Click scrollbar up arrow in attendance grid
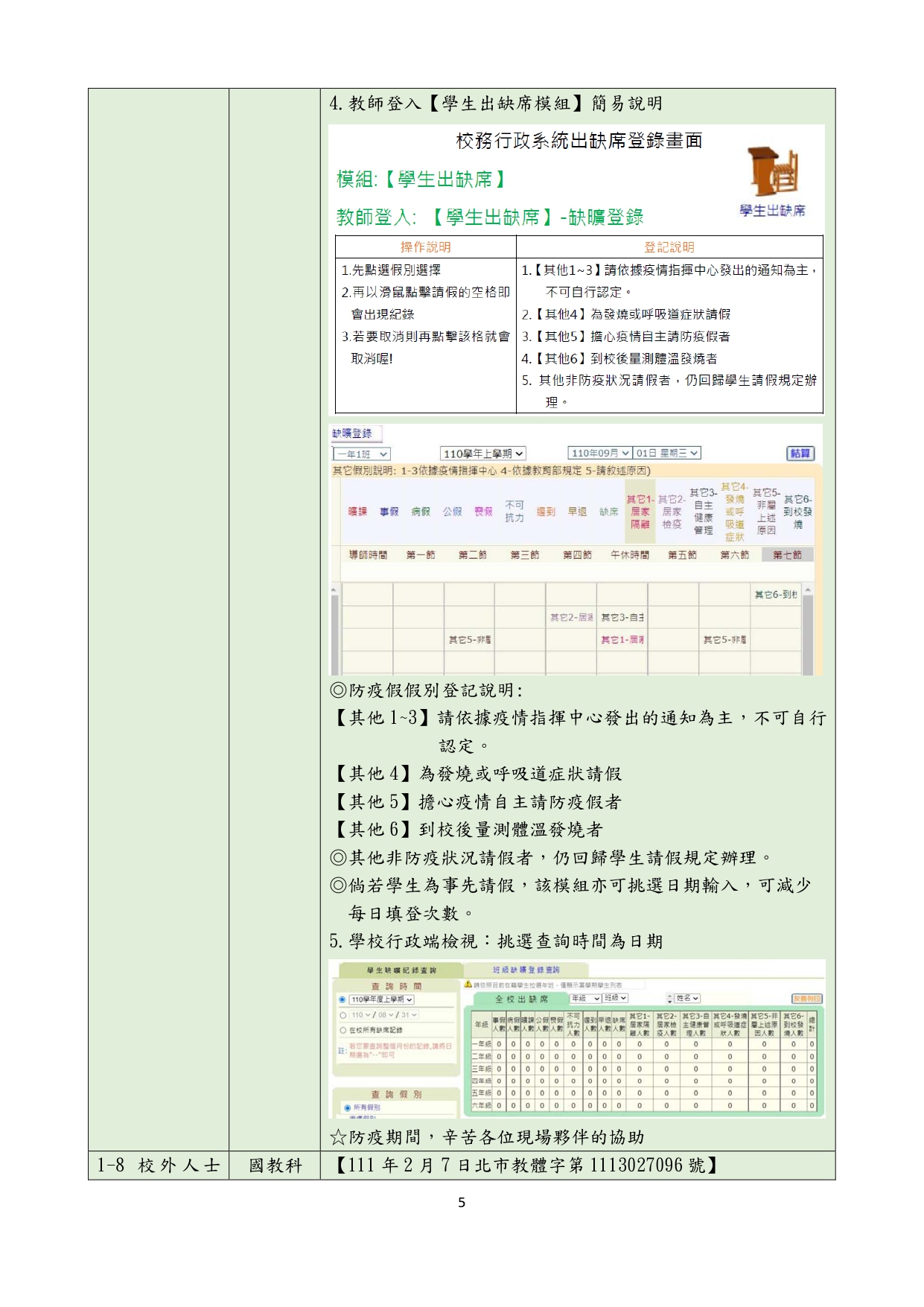 coord(808,590)
